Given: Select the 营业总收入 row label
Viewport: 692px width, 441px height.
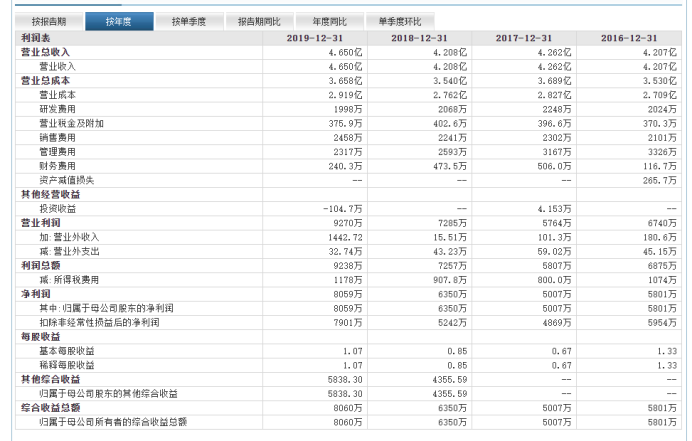Looking at the screenshot, I should pos(45,53).
